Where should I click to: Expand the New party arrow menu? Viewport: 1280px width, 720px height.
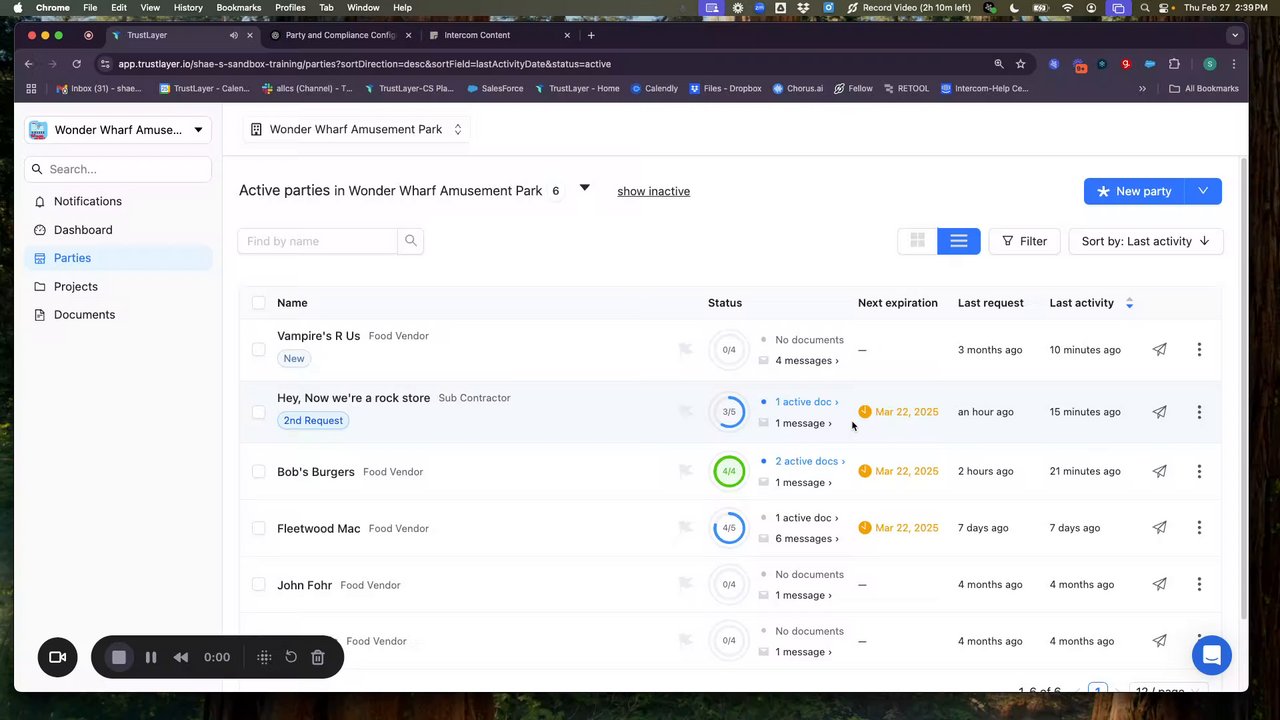[x=1203, y=191]
